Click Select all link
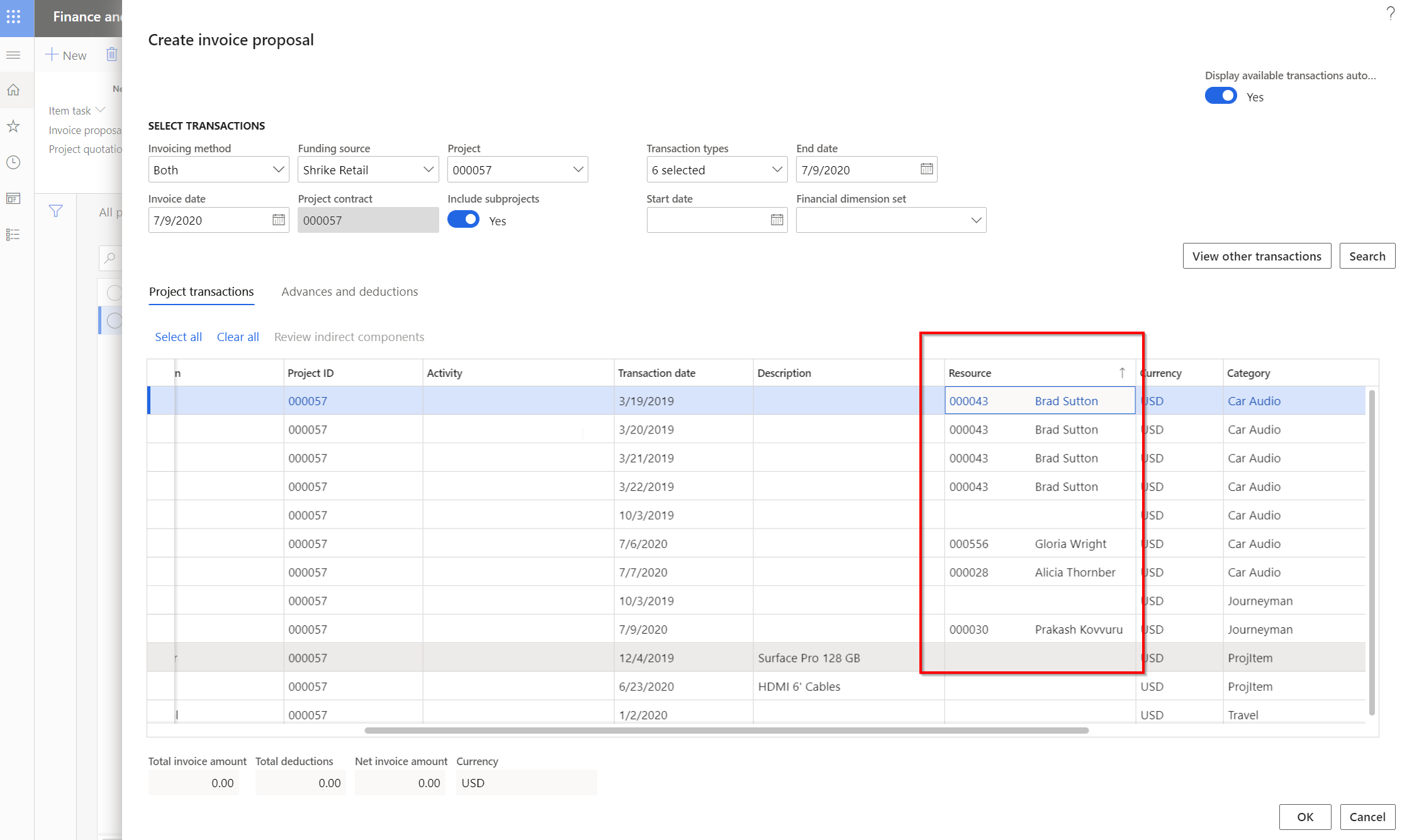Viewport: 1402px width, 840px height. point(178,337)
